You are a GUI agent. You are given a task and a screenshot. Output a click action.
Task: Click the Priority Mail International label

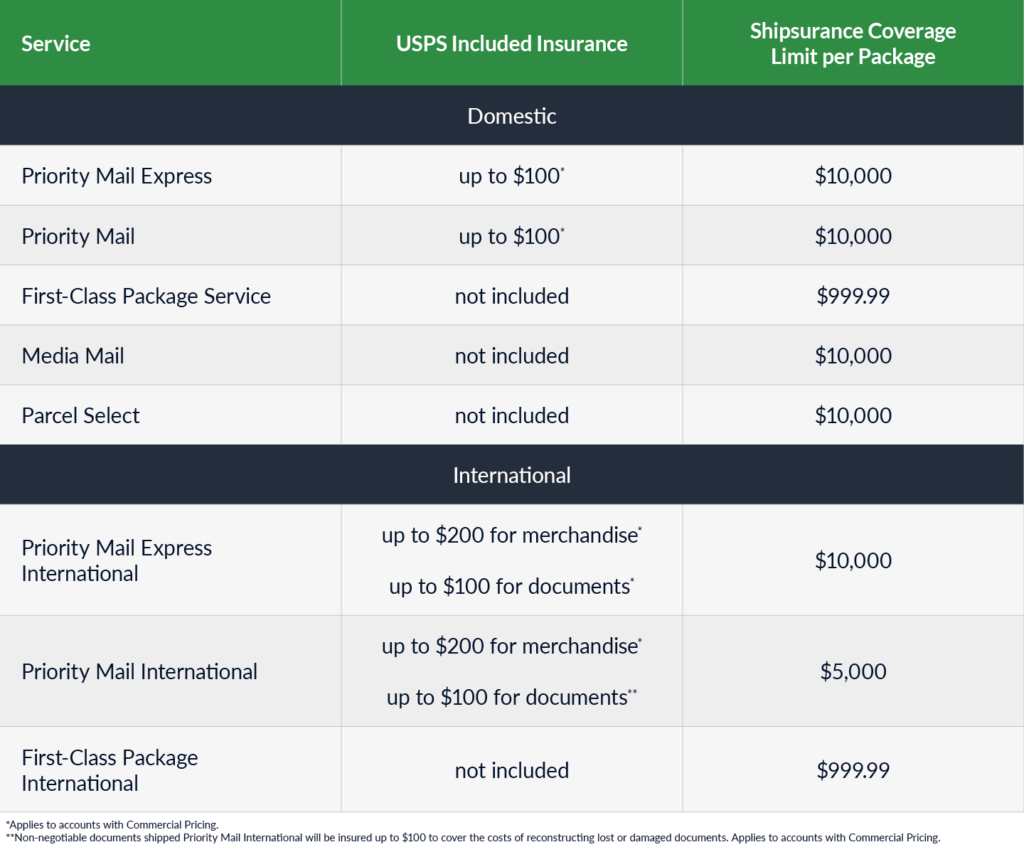tap(140, 672)
